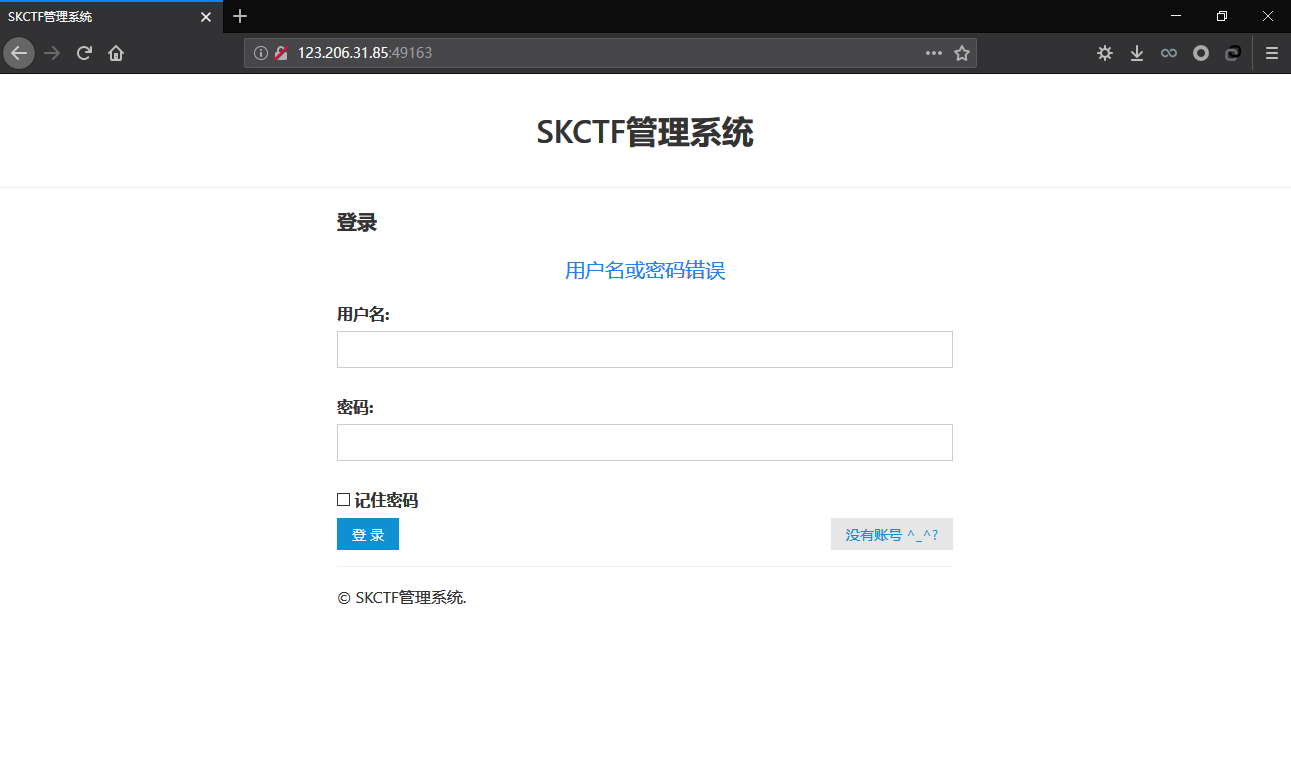
Task: Click the circular extension icon in toolbar
Action: tap(1200, 52)
